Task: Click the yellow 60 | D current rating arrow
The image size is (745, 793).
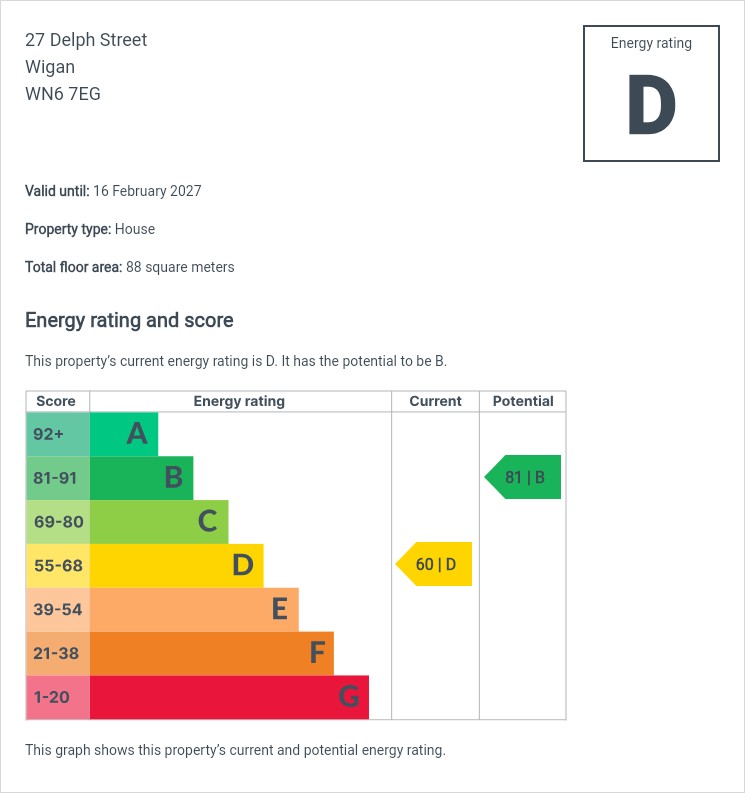Action: pyautogui.click(x=435, y=565)
